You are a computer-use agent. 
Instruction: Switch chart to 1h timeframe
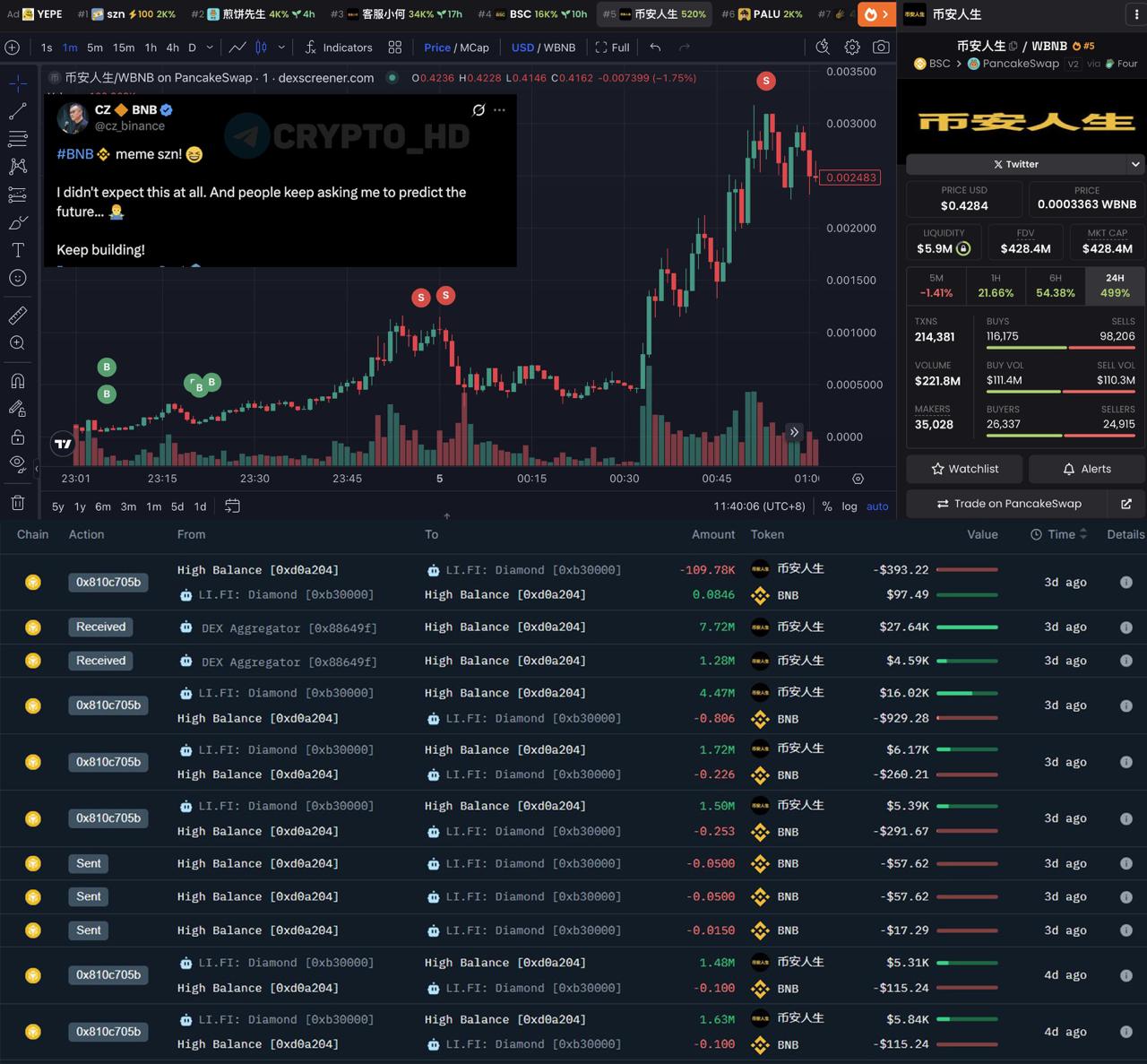click(x=151, y=48)
